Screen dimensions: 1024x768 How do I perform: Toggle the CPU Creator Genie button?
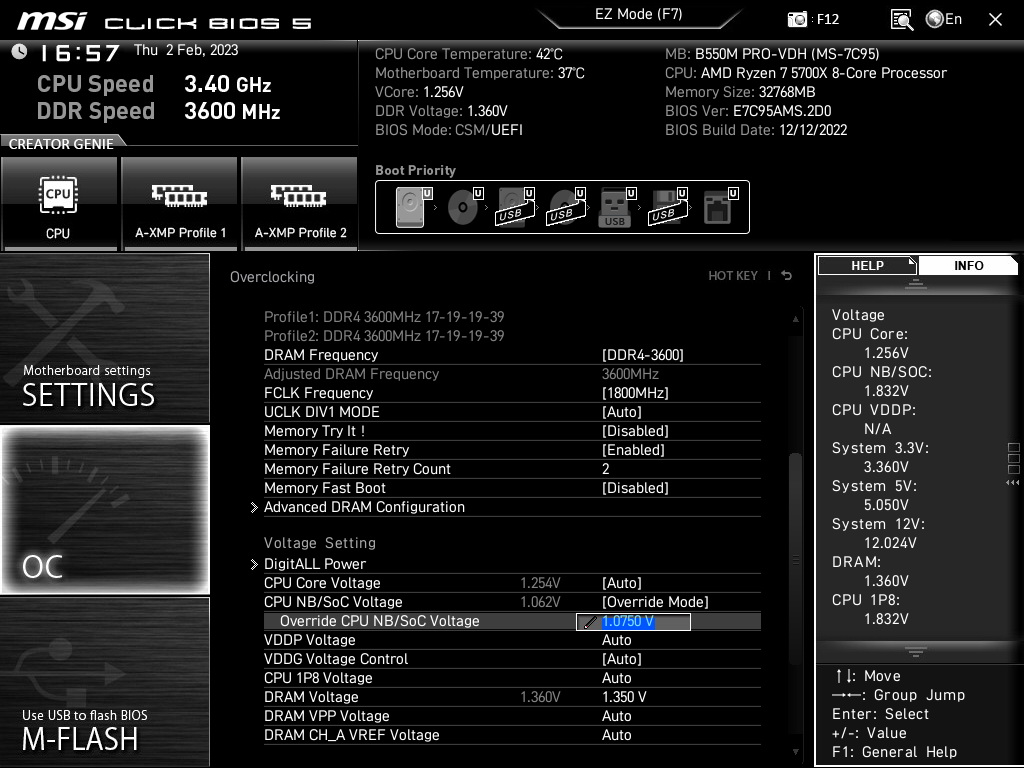point(59,204)
